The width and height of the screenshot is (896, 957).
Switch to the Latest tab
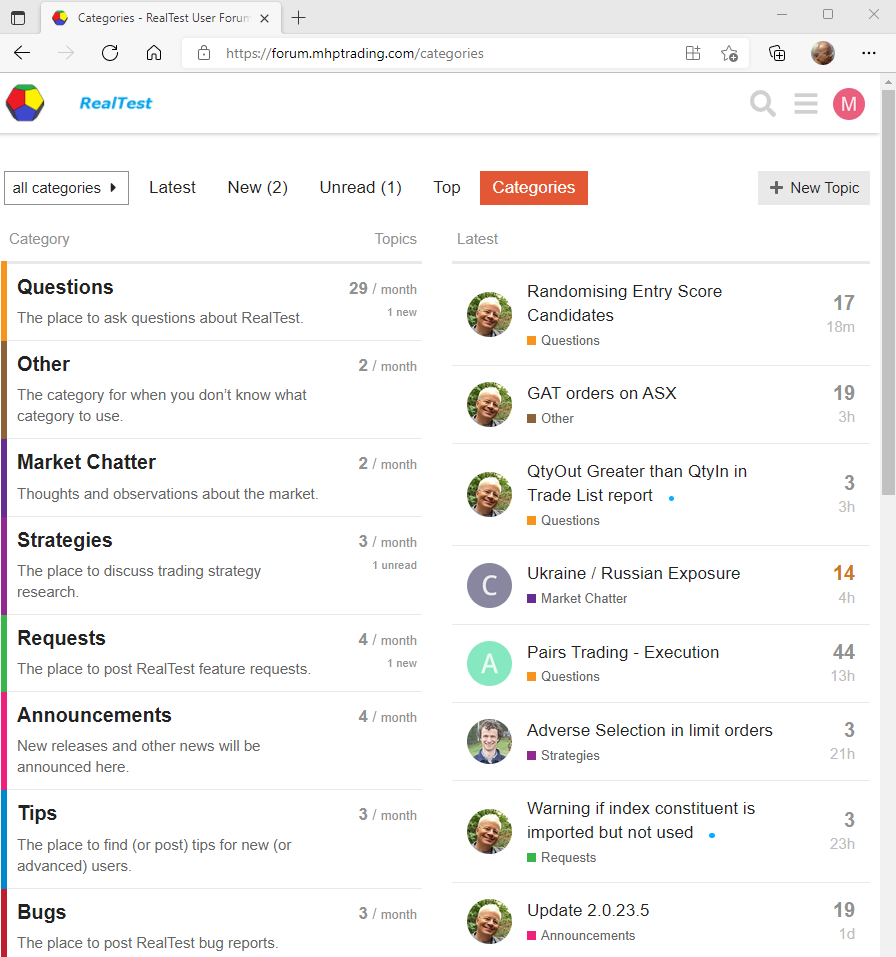click(172, 188)
